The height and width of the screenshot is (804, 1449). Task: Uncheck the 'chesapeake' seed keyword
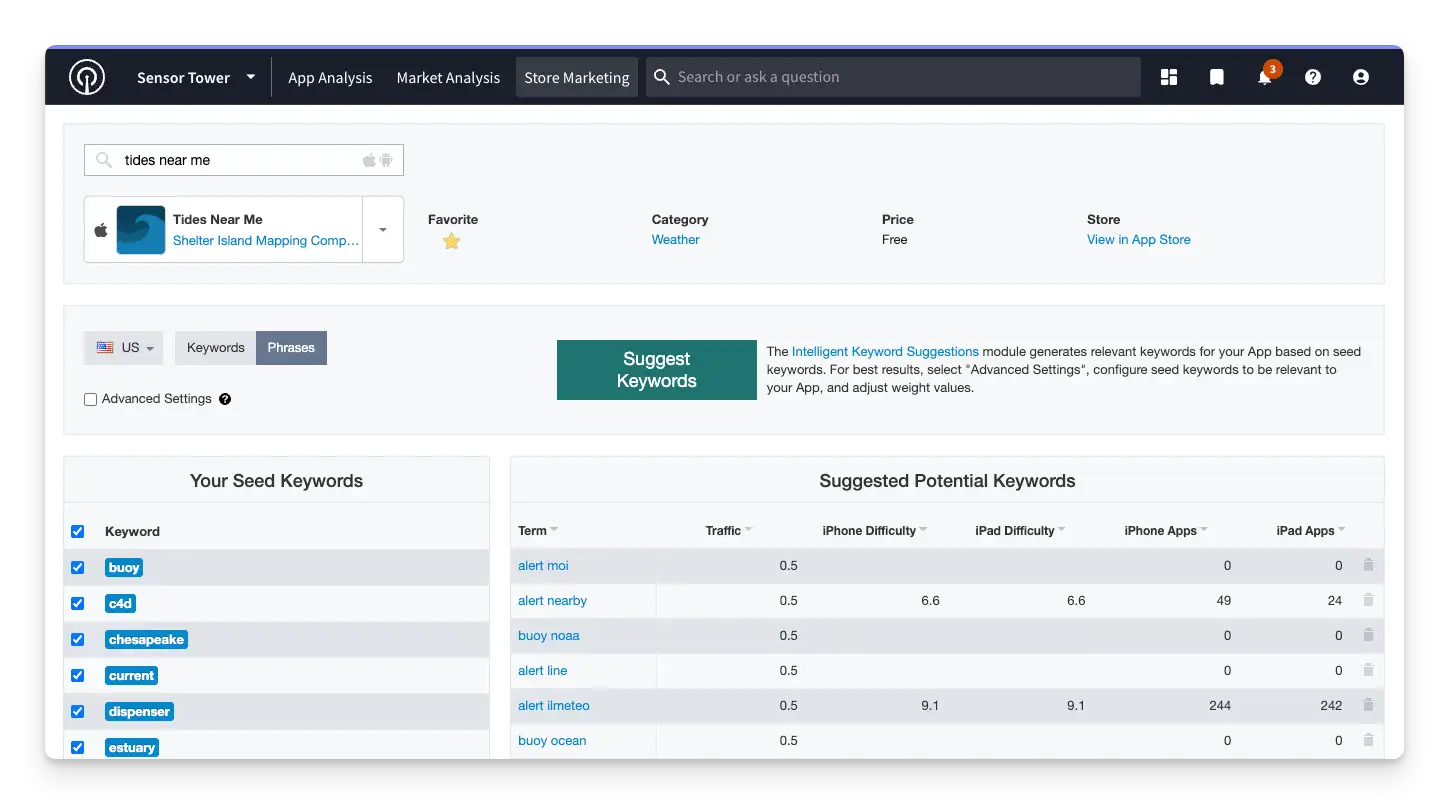[x=78, y=639]
